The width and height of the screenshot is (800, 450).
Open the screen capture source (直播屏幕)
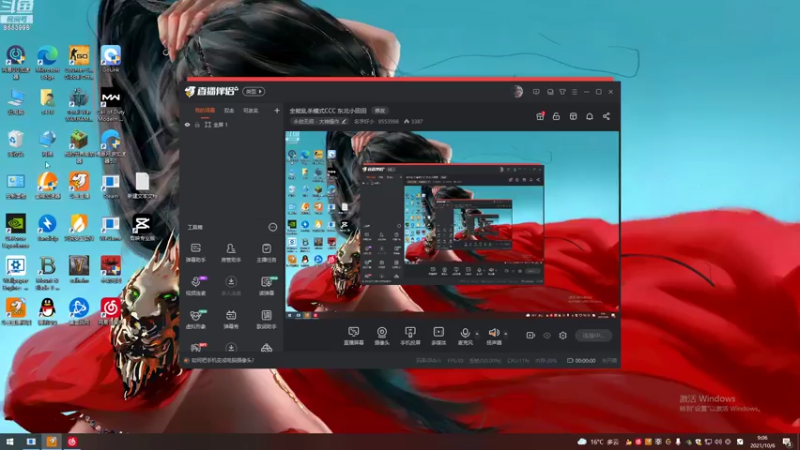point(353,336)
